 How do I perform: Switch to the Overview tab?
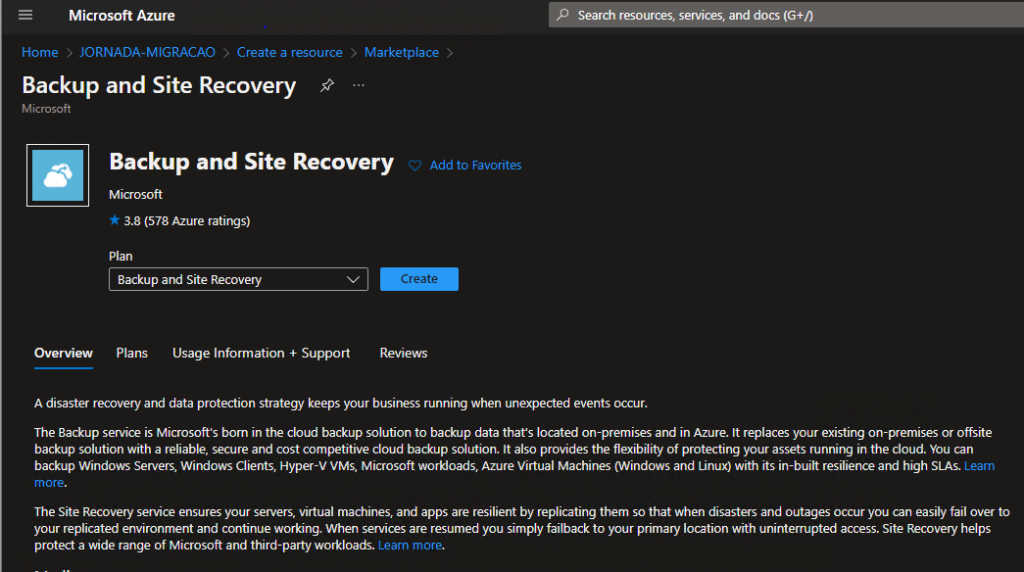pos(63,353)
